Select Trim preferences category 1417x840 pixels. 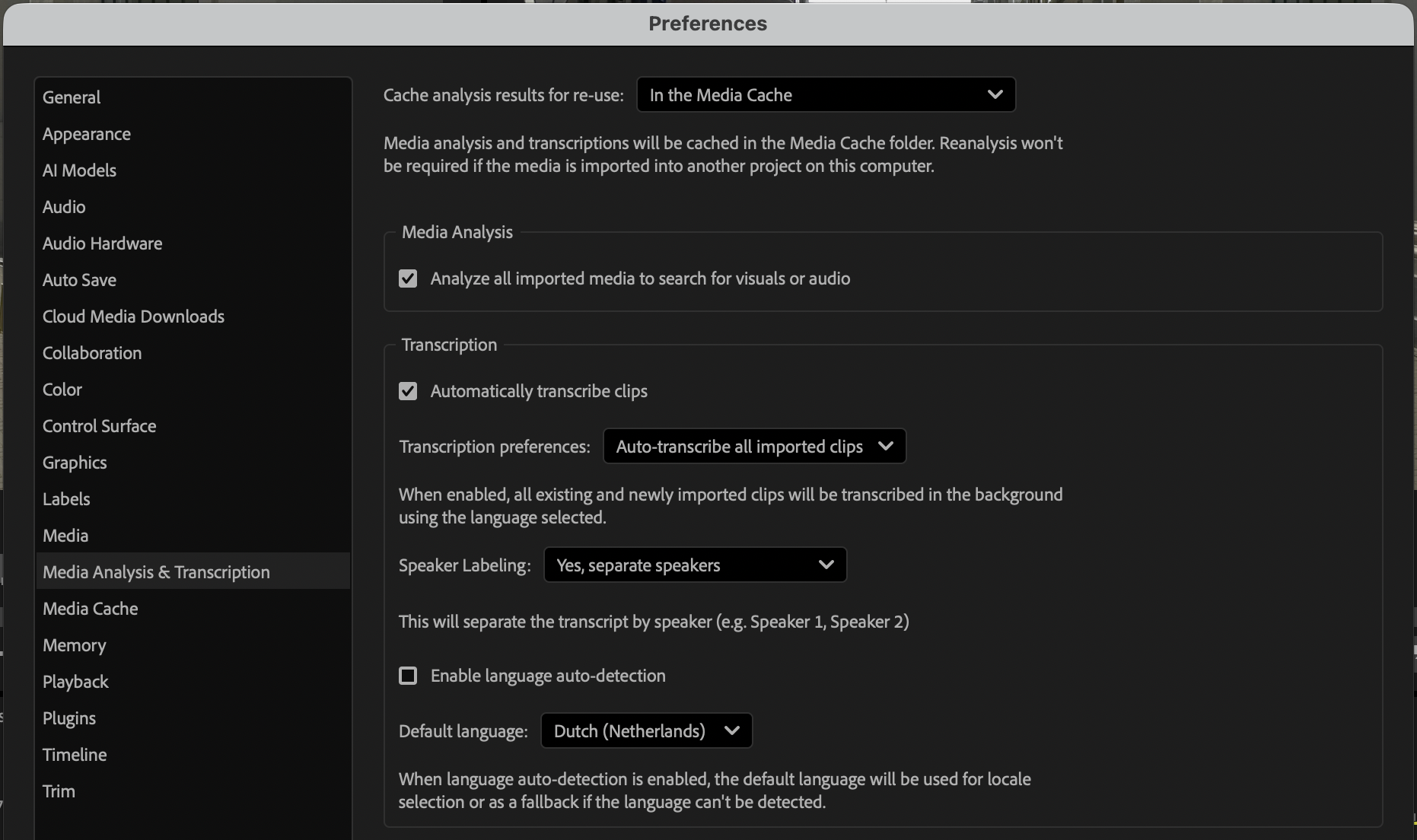(59, 791)
